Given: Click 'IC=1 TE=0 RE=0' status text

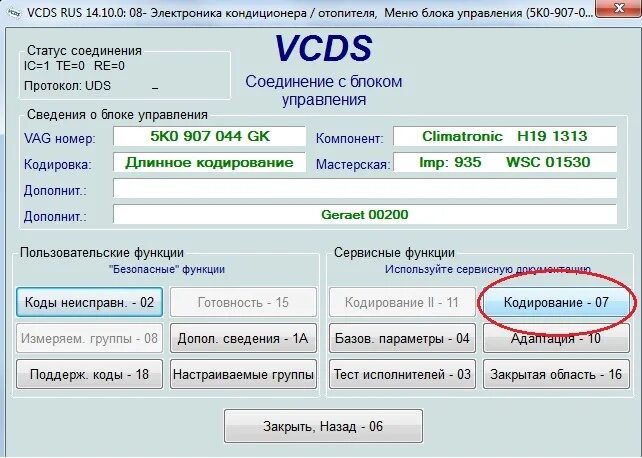Looking at the screenshot, I should (x=74, y=66).
